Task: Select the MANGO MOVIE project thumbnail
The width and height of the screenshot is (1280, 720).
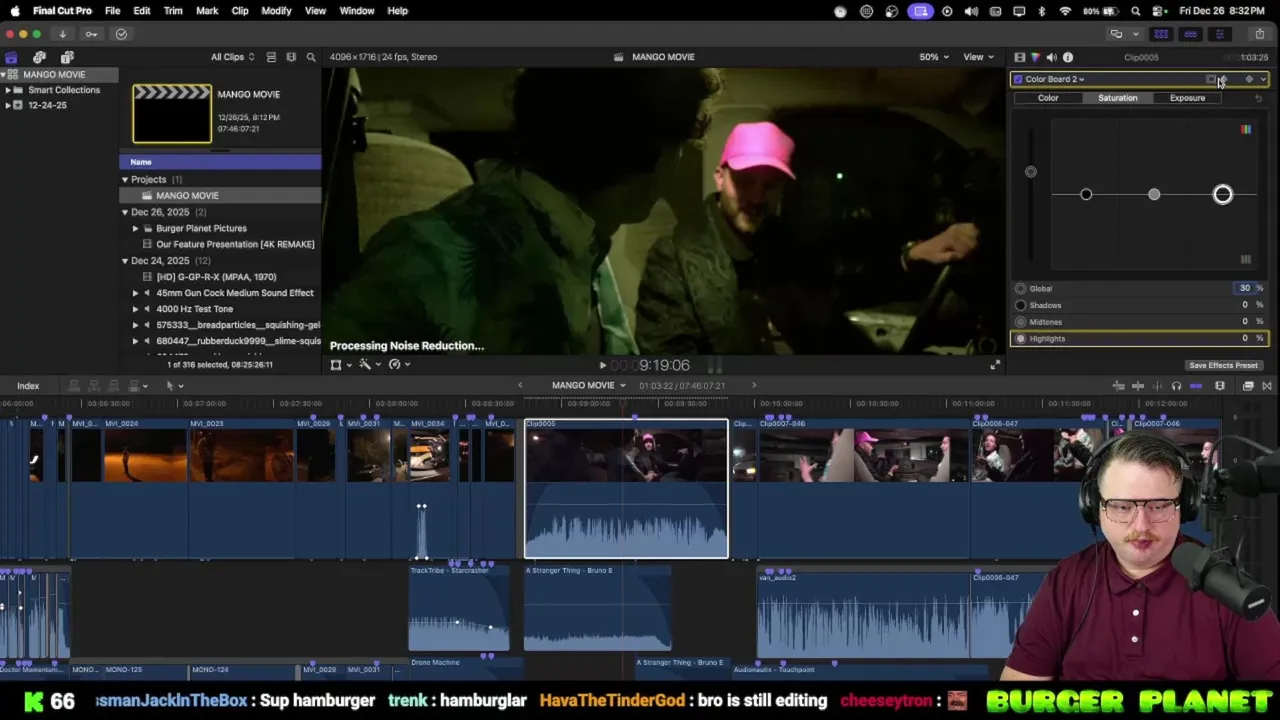Action: pyautogui.click(x=172, y=114)
